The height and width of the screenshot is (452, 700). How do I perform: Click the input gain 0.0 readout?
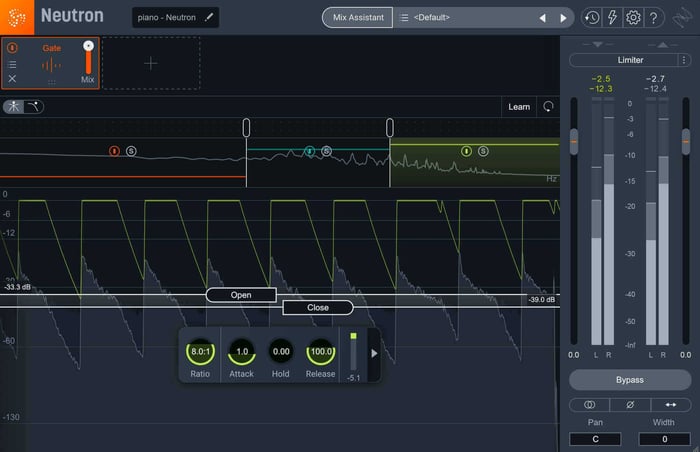[574, 355]
